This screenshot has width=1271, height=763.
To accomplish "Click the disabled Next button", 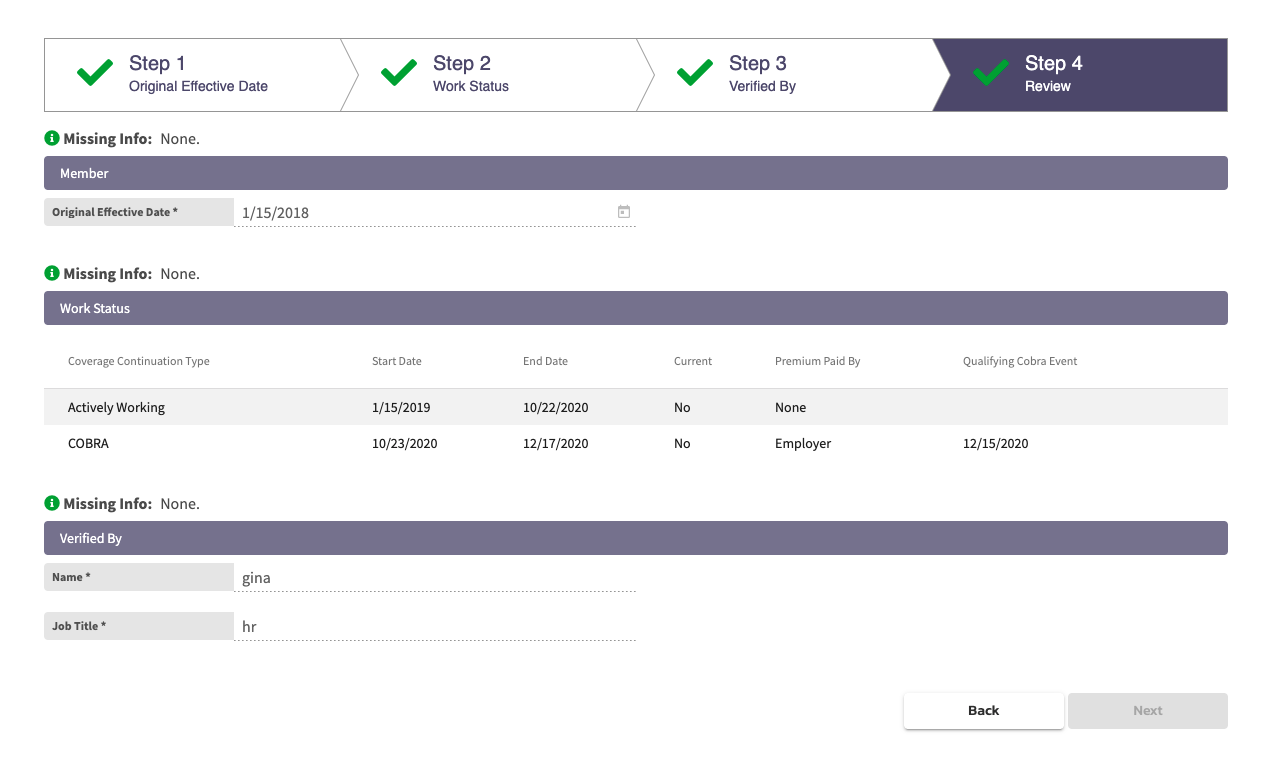I will point(1147,710).
